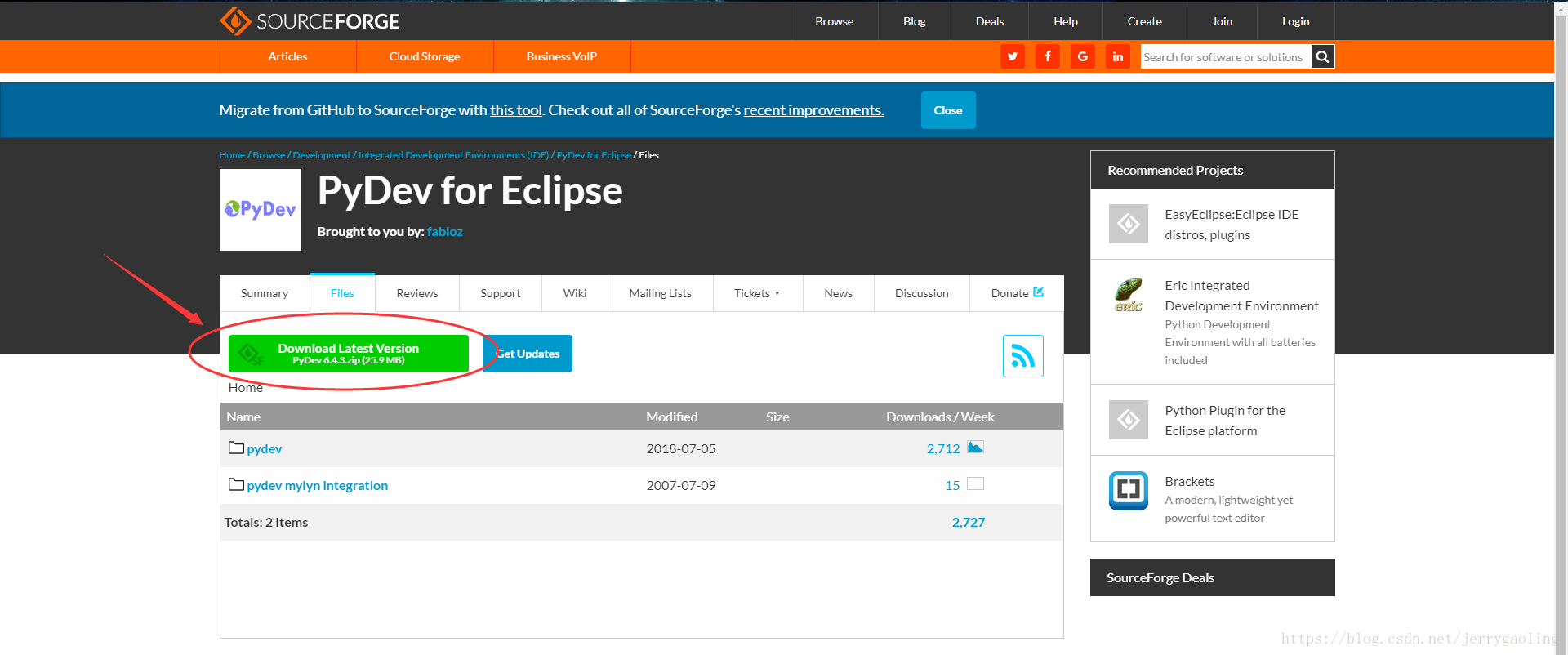Viewport: 1568px width, 655px height.
Task: Click the SourceForge logo
Action: tap(310, 21)
